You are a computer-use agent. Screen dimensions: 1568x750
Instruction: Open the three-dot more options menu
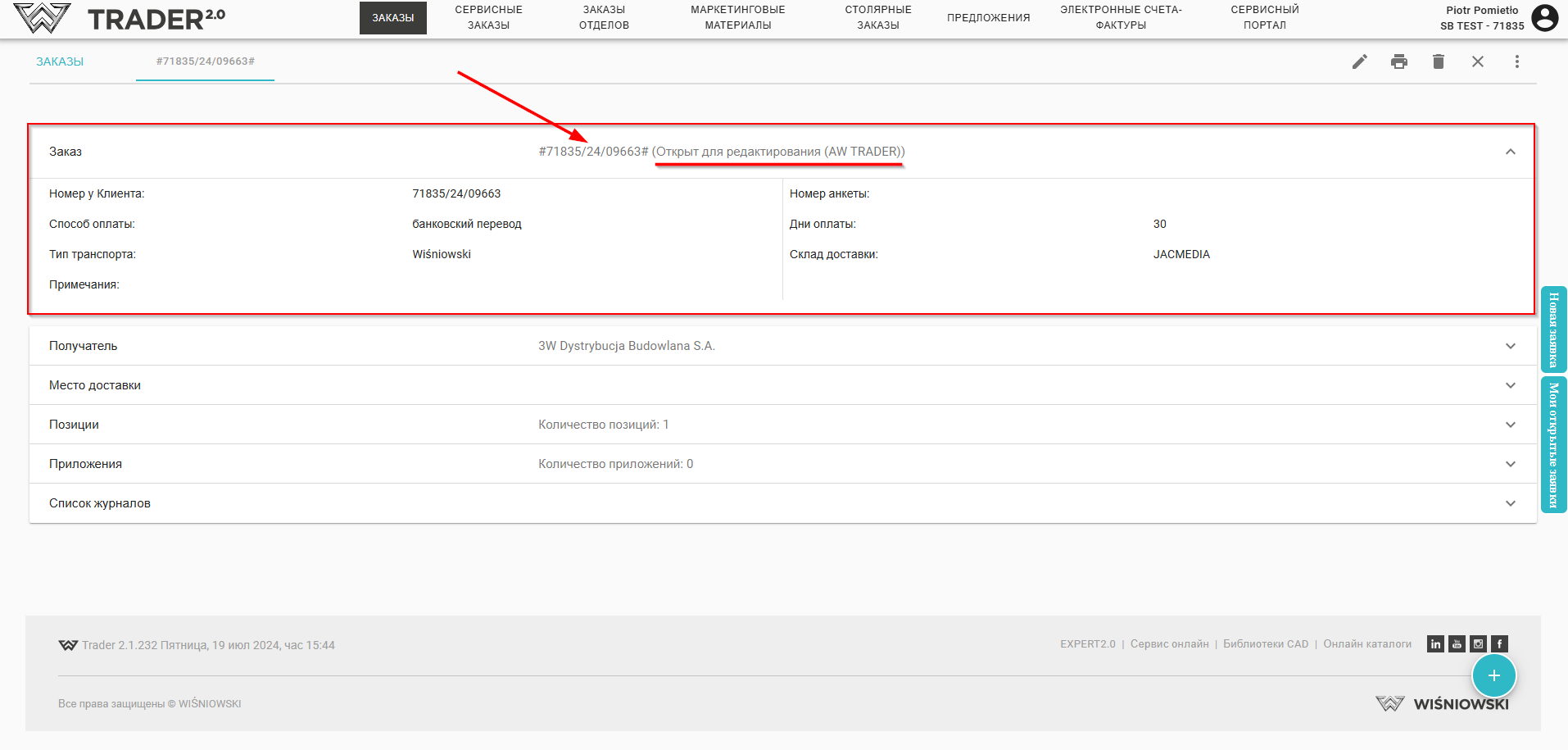[1516, 61]
